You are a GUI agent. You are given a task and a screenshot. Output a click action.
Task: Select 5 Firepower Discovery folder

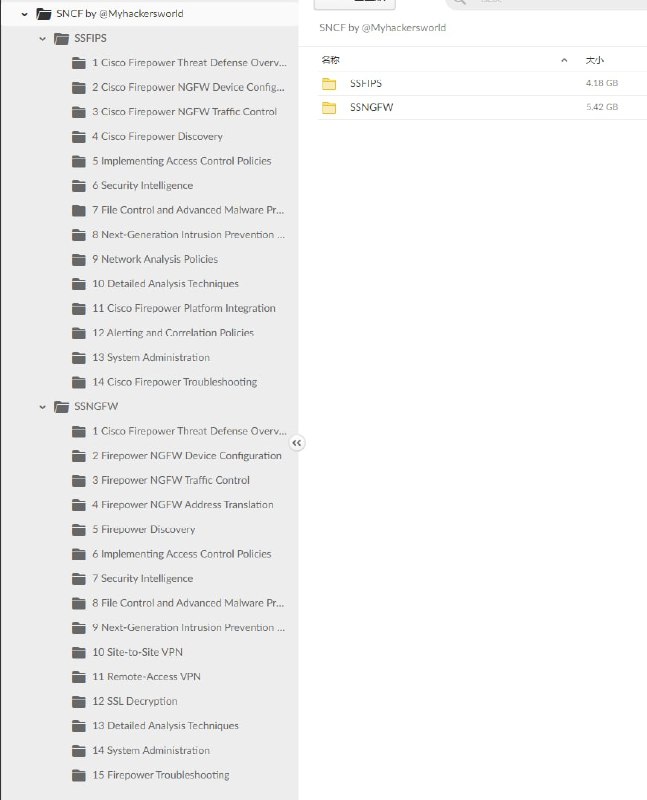click(x=143, y=529)
